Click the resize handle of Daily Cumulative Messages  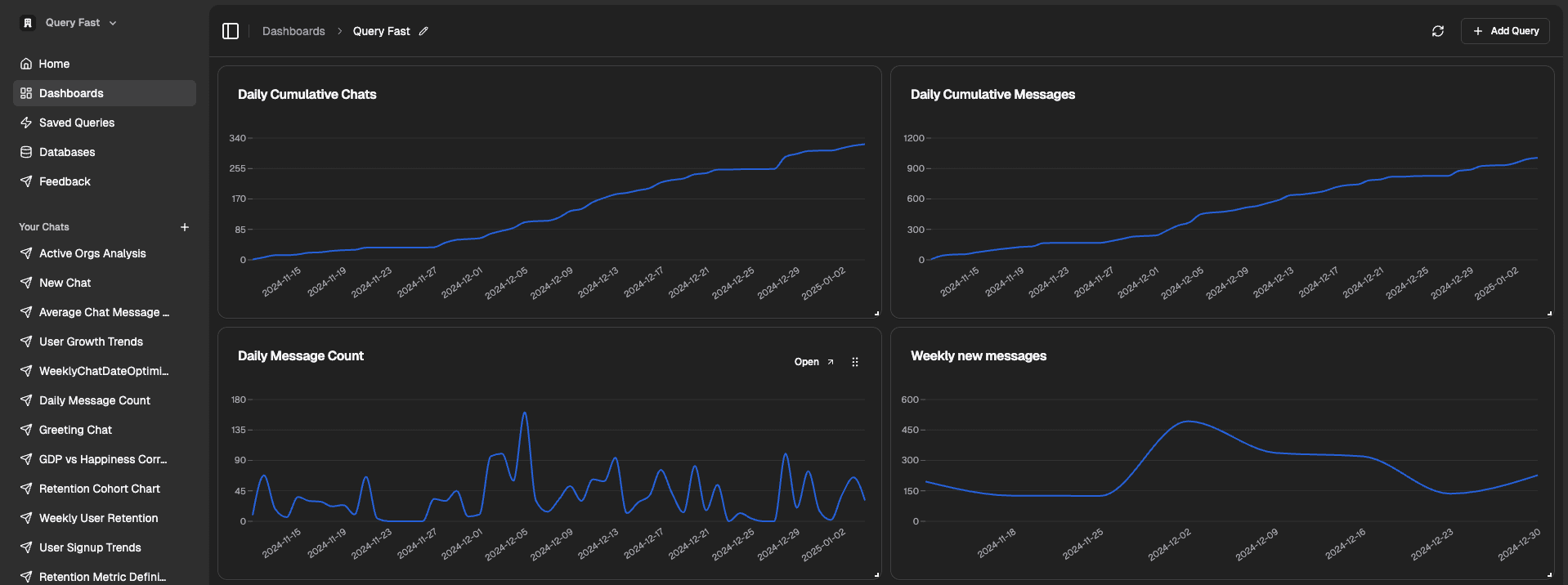pyautogui.click(x=1549, y=313)
